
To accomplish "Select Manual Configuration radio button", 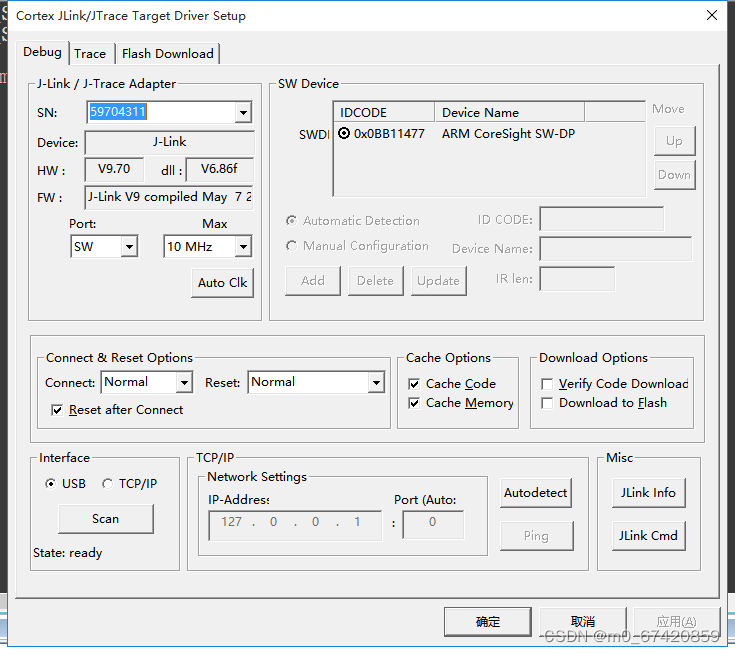I will tap(292, 246).
